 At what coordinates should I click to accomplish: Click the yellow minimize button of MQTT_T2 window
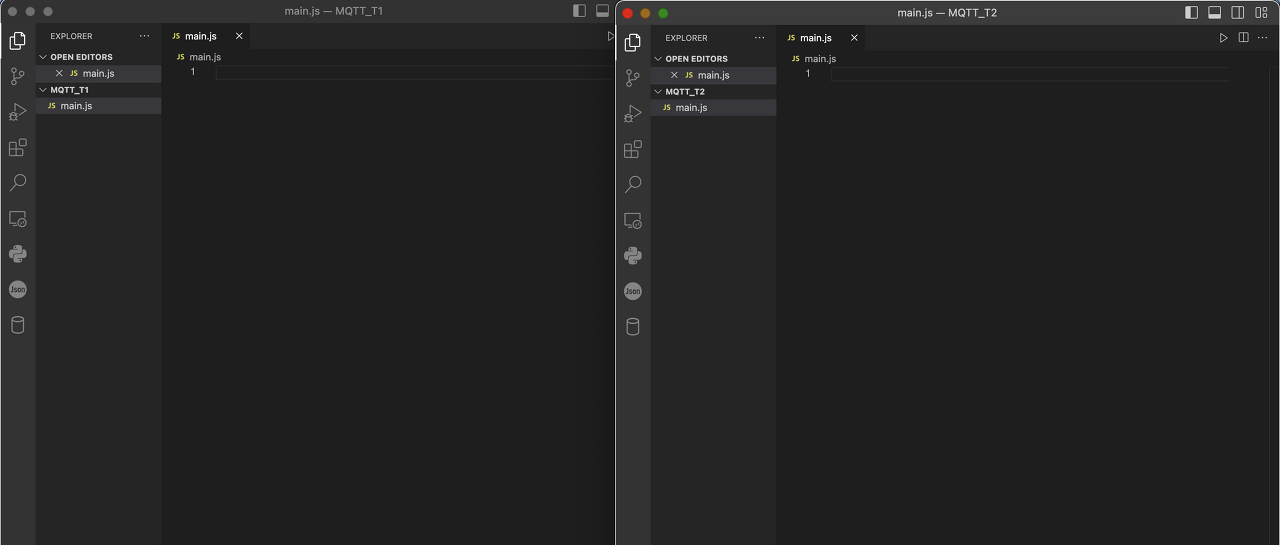(645, 13)
